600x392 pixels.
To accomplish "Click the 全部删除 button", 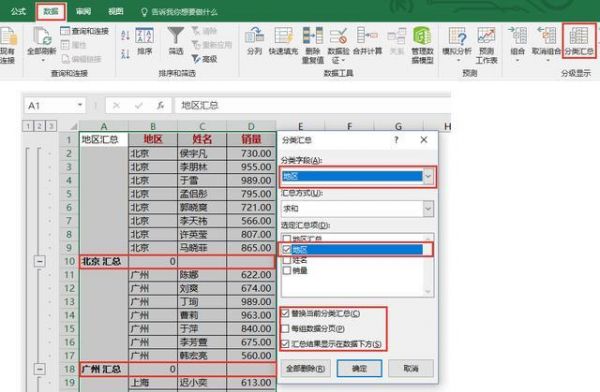I will coord(305,369).
